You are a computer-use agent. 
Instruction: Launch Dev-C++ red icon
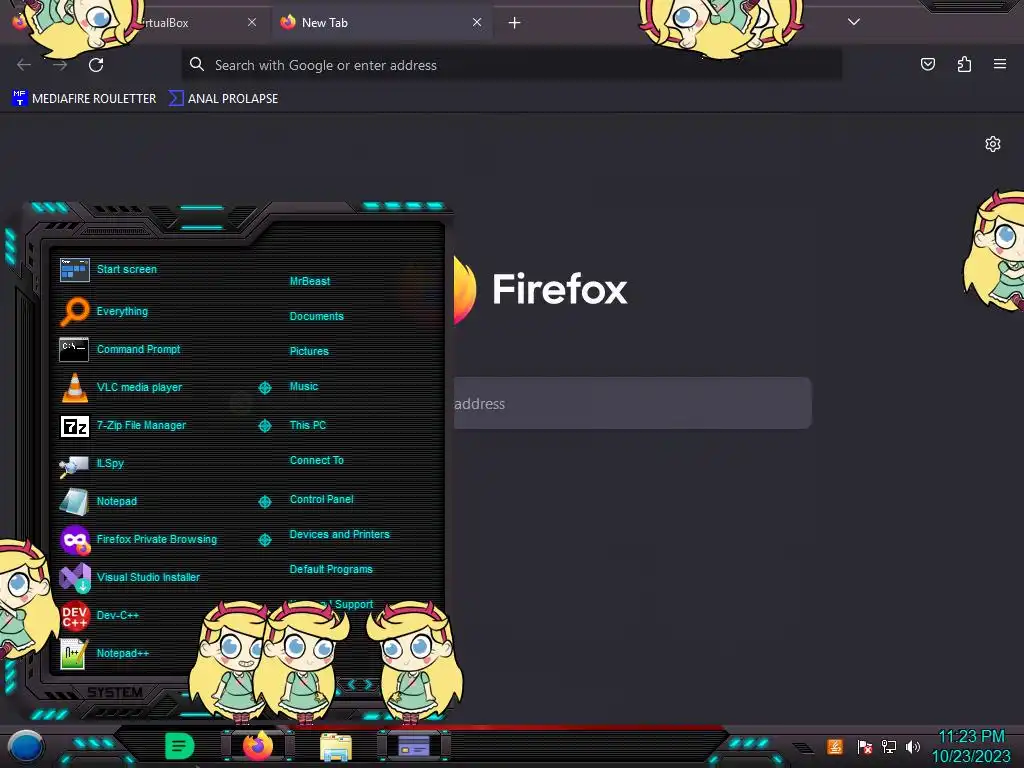tap(74, 615)
